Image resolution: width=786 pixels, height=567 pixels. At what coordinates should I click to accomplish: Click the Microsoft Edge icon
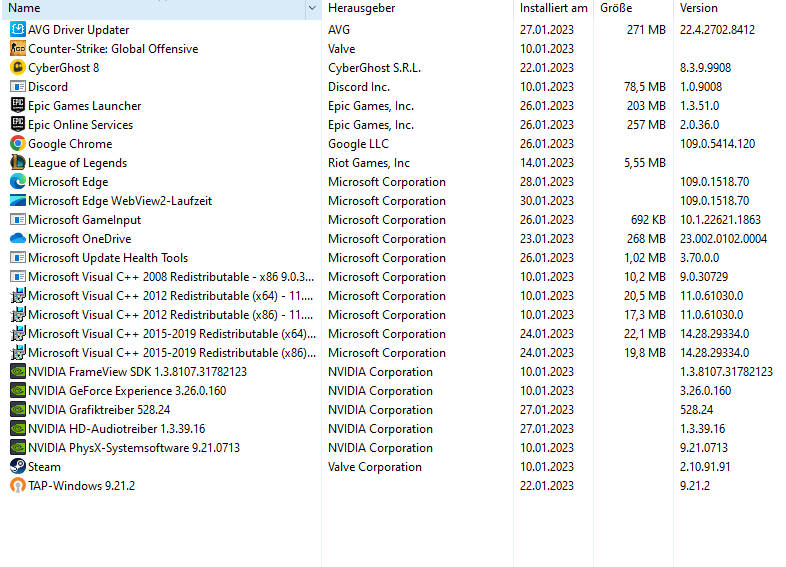click(x=18, y=181)
